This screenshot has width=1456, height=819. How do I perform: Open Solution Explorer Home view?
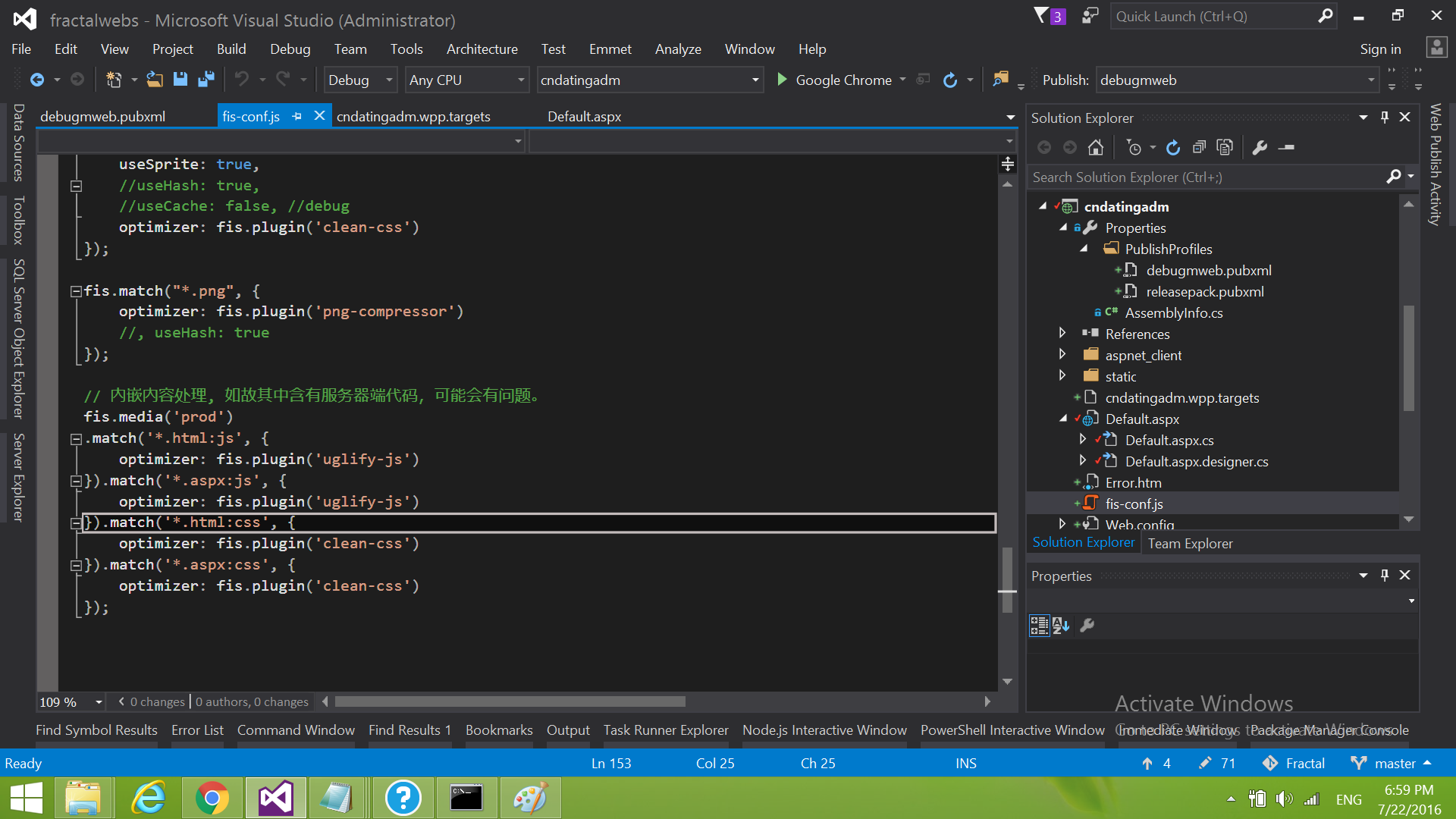point(1095,147)
